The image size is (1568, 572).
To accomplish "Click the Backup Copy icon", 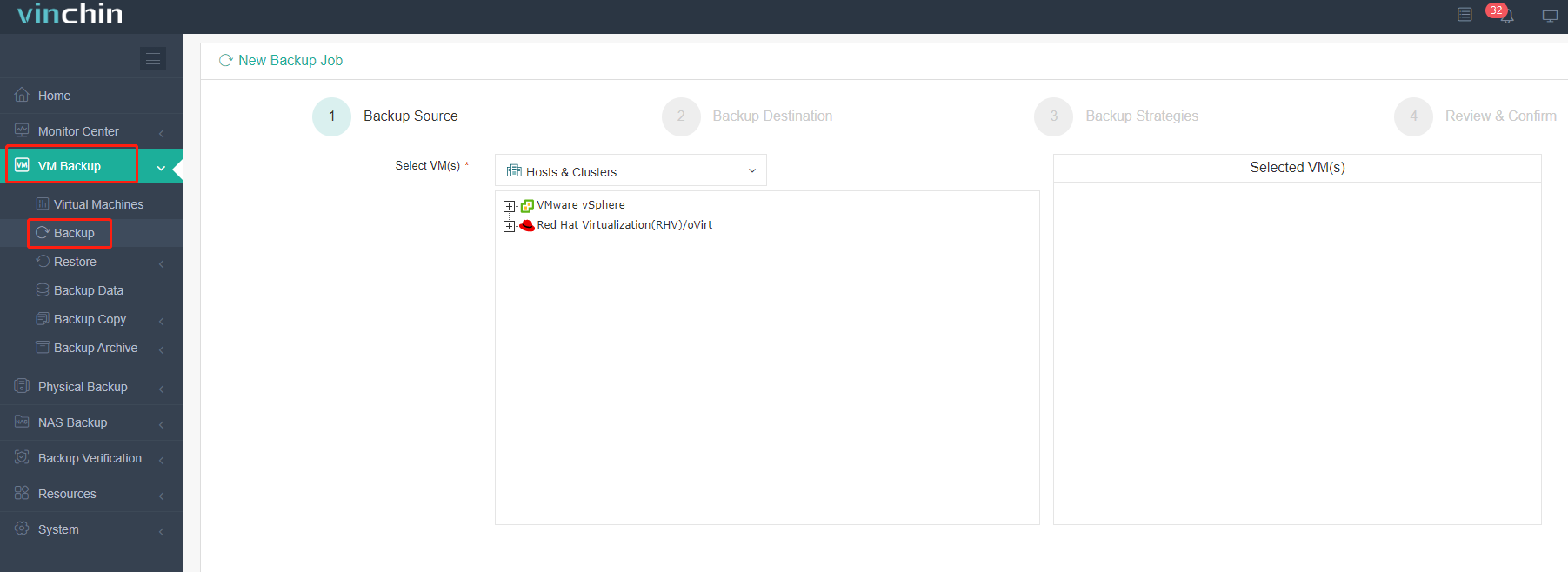I will pos(42,318).
